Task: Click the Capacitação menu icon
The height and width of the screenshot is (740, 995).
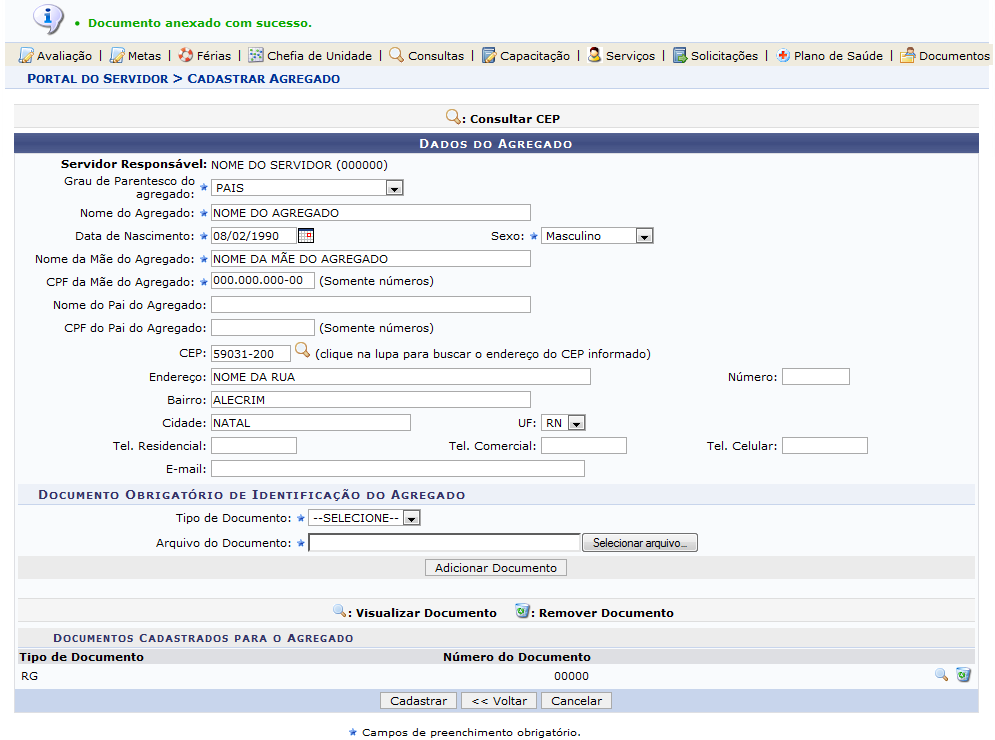Action: 489,56
